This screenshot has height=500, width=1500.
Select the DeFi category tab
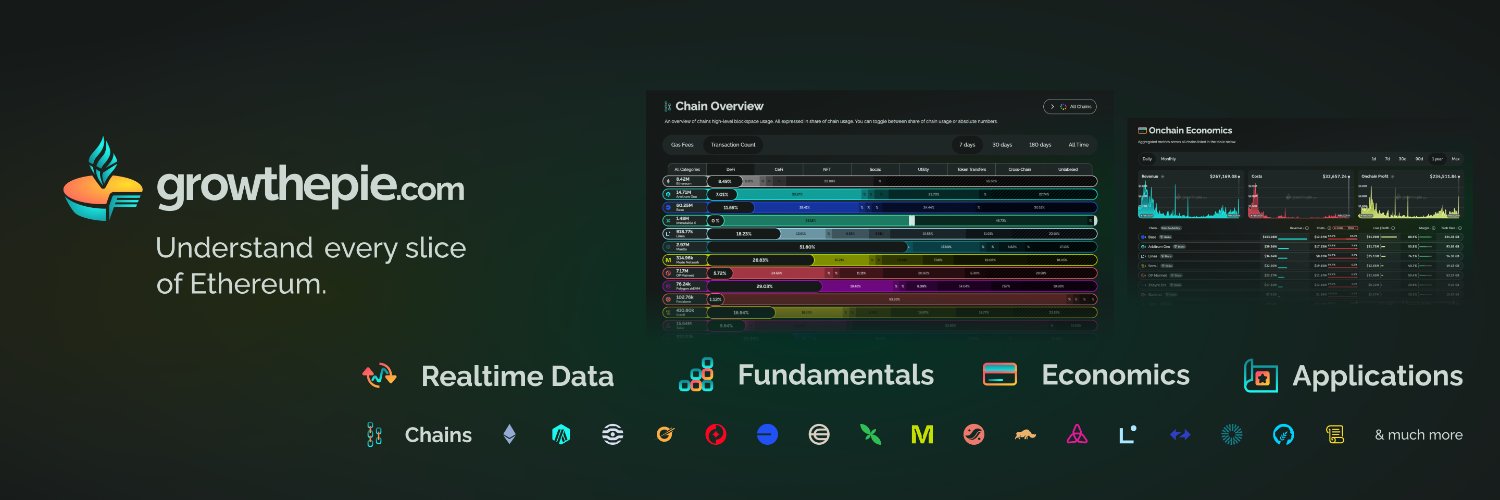731,169
